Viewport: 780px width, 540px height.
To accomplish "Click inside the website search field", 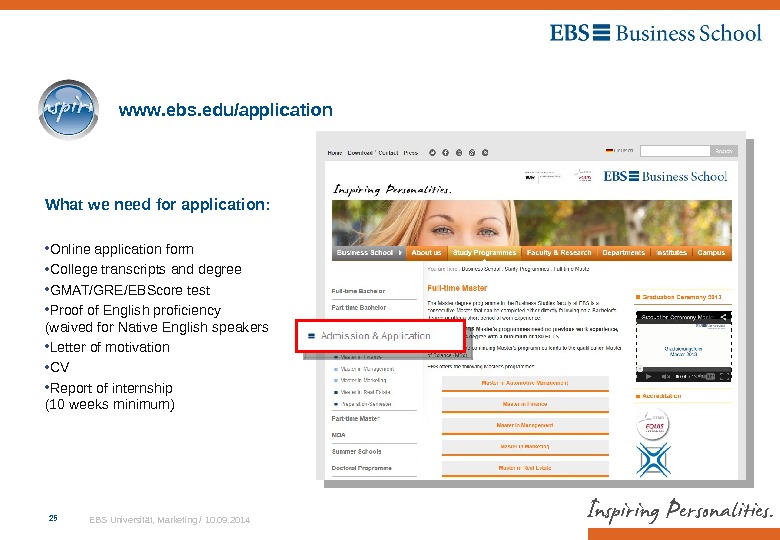I will tap(675, 151).
